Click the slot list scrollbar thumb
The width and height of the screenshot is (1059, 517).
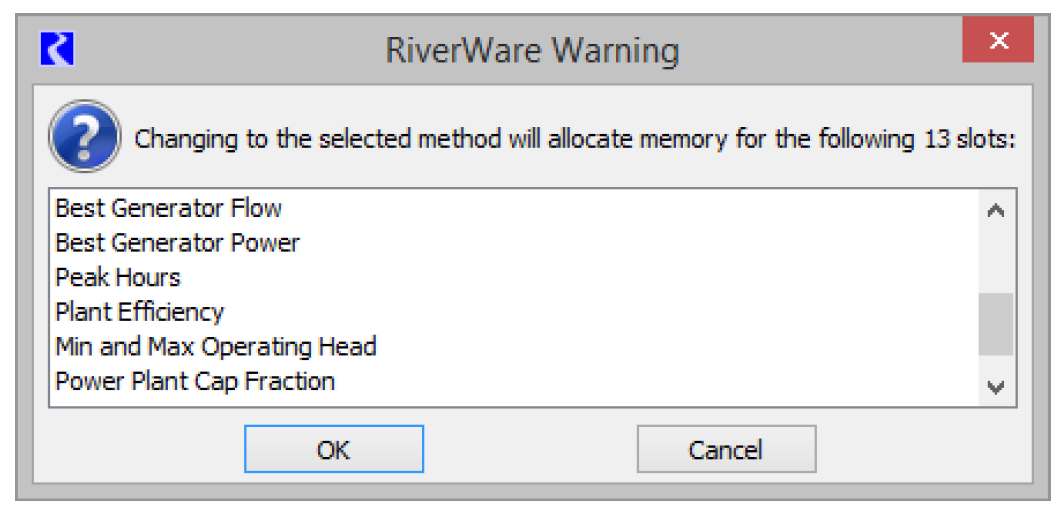pyautogui.click(x=995, y=324)
